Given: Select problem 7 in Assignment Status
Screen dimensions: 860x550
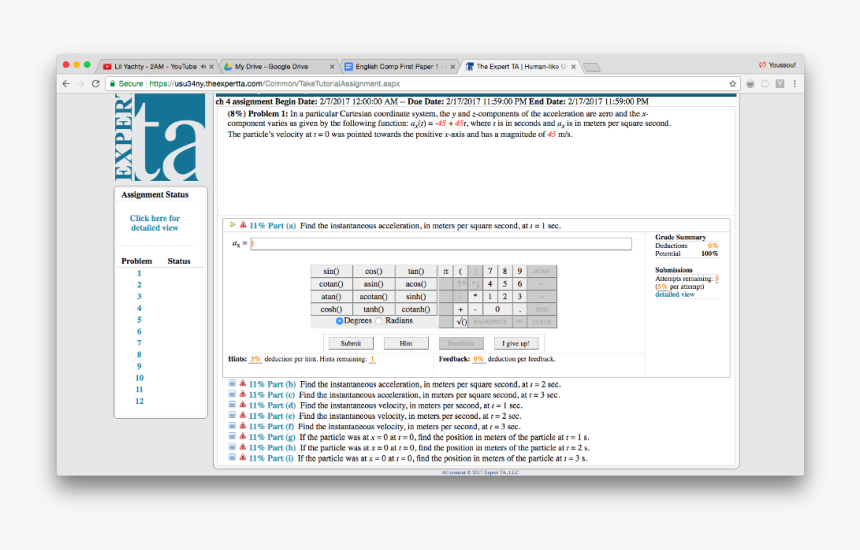Looking at the screenshot, I should click(x=139, y=343).
